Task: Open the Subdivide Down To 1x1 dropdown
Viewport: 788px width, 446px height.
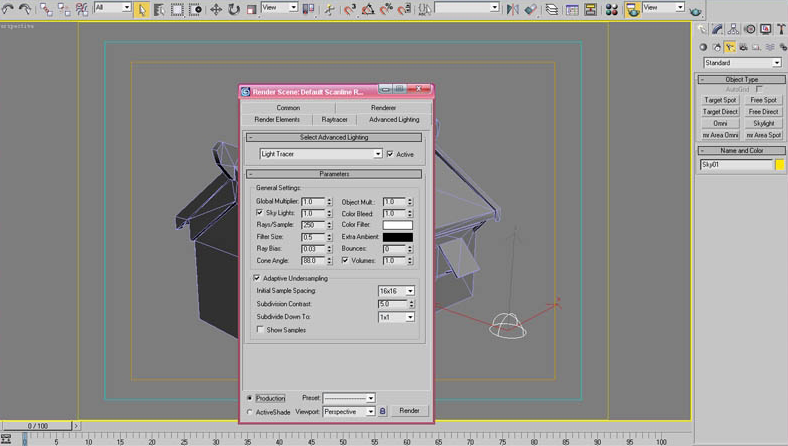Action: tap(396, 317)
